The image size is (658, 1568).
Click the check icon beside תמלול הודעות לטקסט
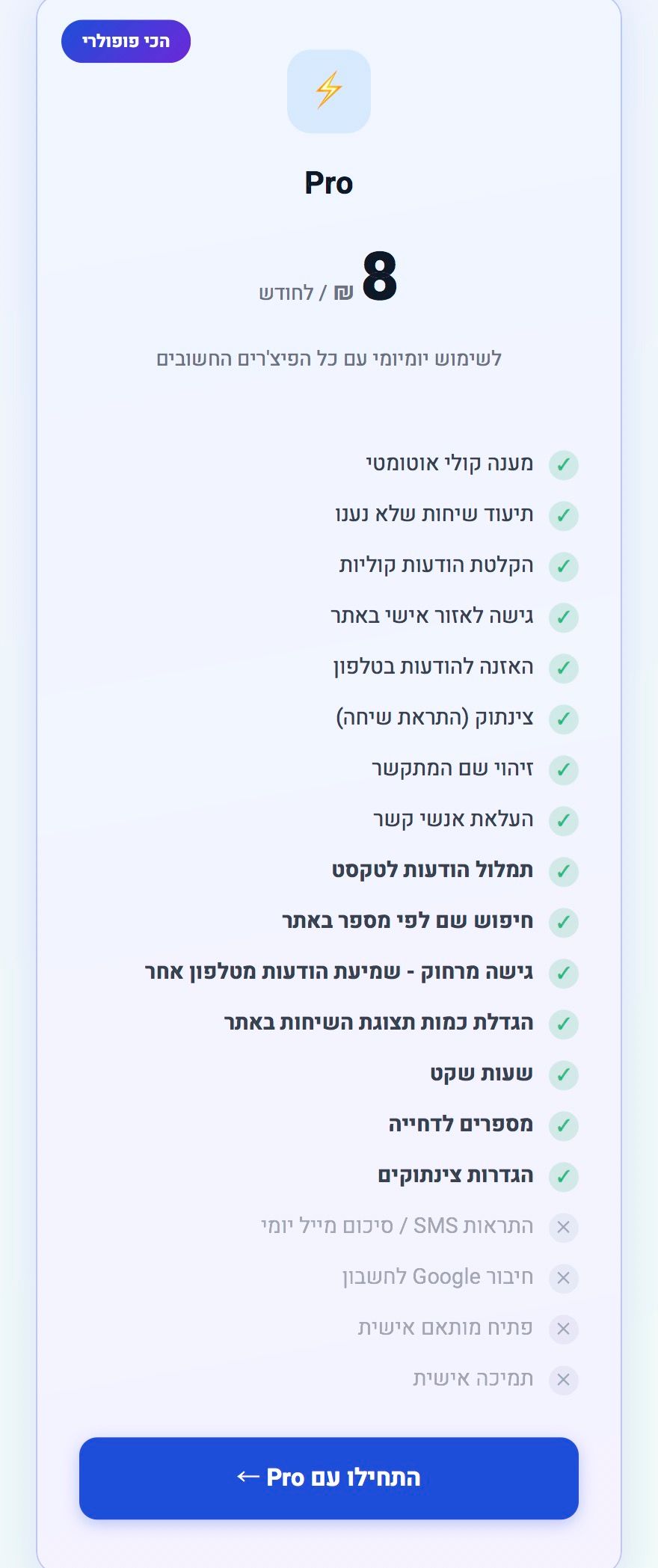(x=563, y=871)
